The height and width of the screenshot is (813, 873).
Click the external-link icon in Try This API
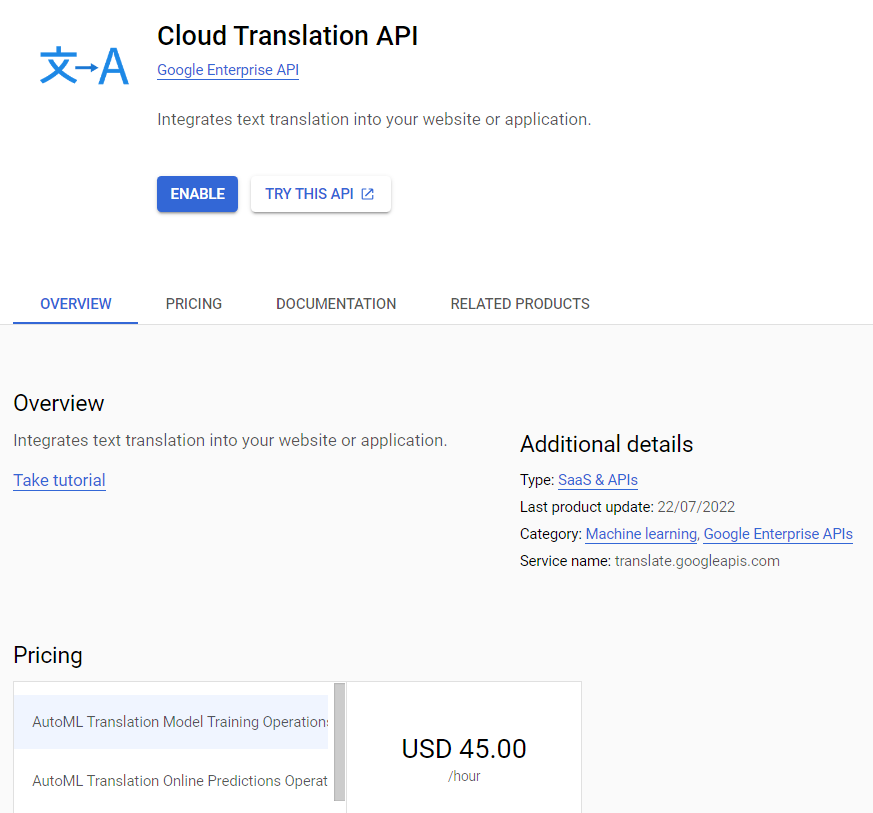click(x=367, y=194)
